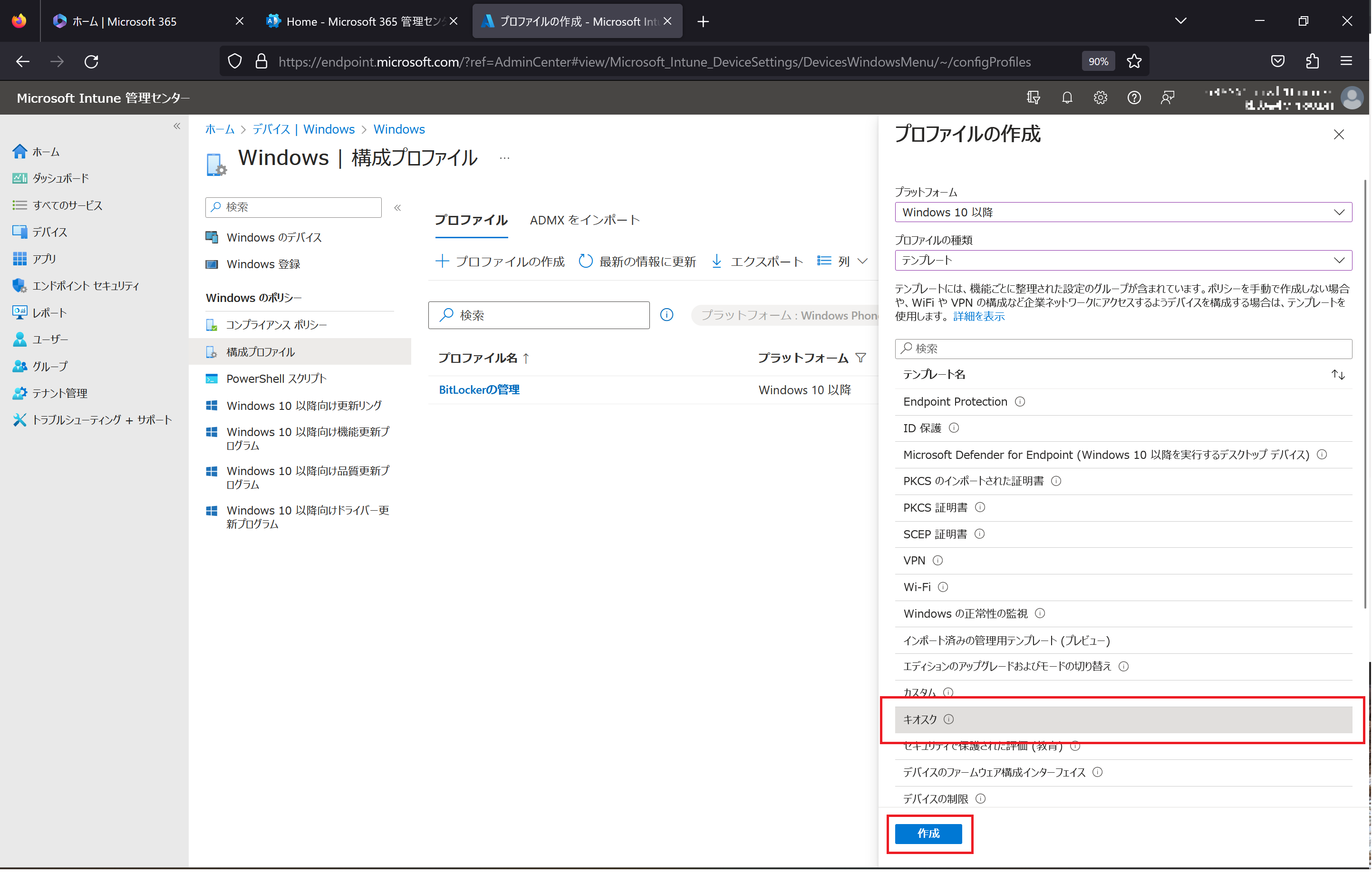This screenshot has width=1372, height=874.
Task: Open the account avatar menu
Action: 1352,97
